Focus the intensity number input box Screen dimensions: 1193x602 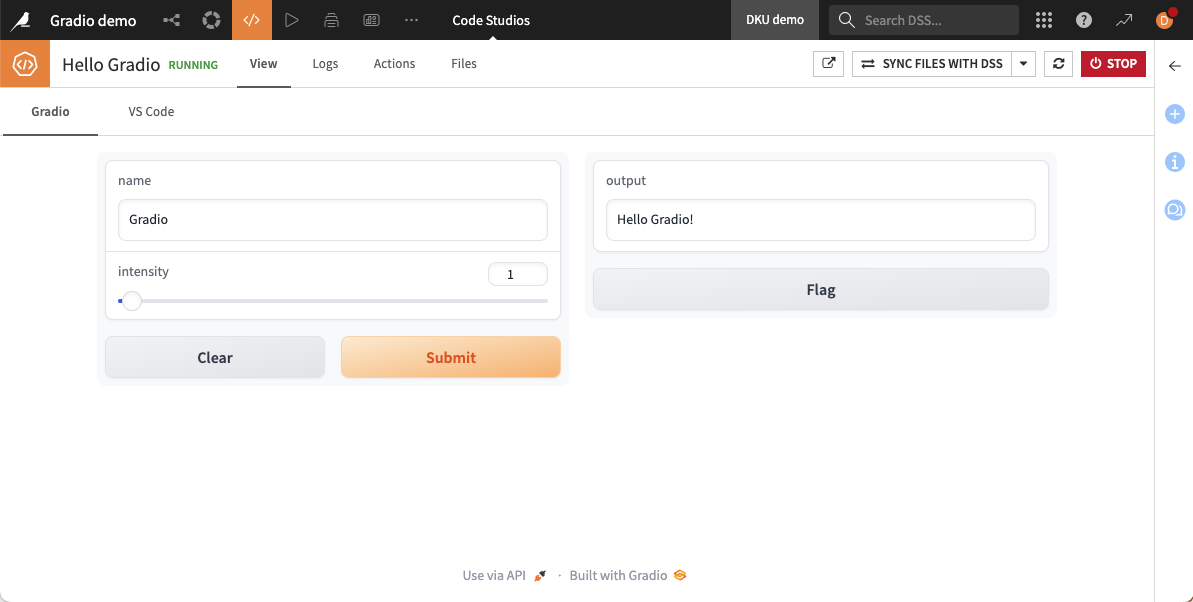point(517,274)
